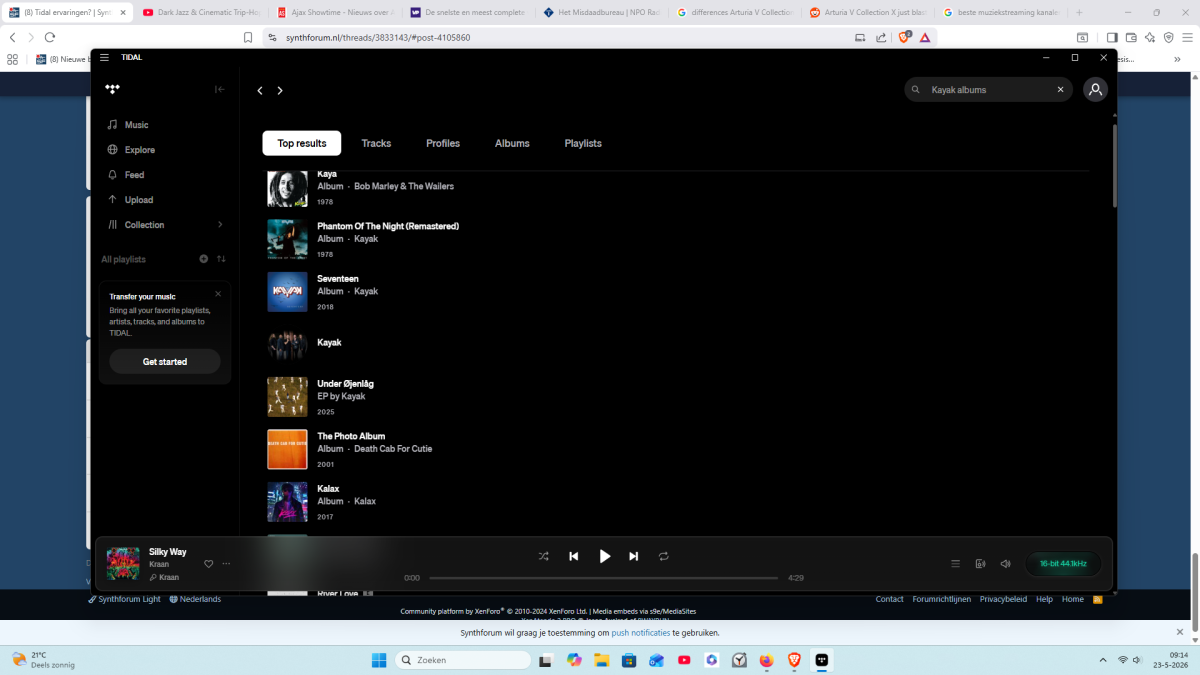1200x675 pixels.
Task: Open the Leo AI sparkle icon in the browser
Action: (1150, 37)
